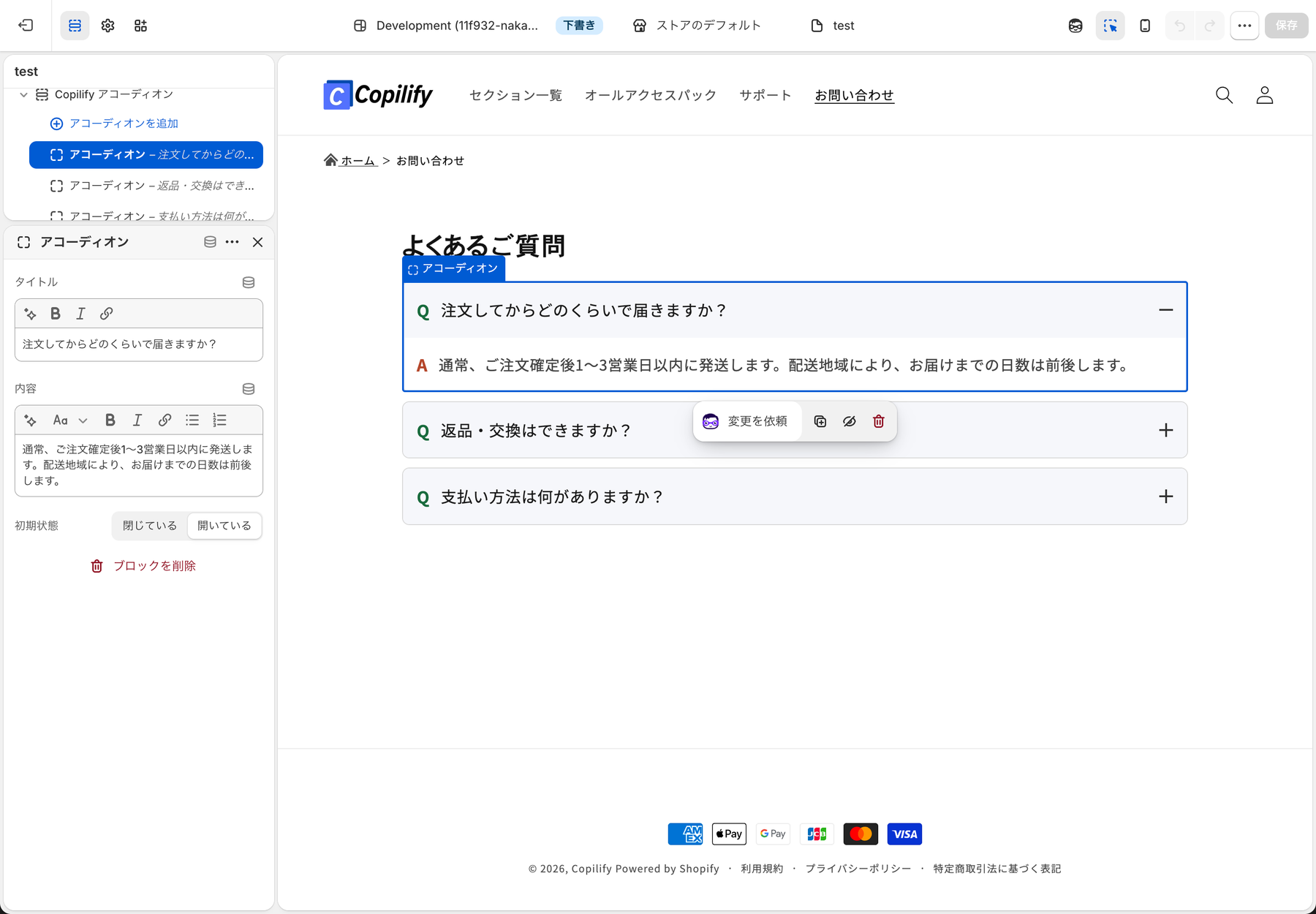The image size is (1316, 914).
Task: Open the top bar more actions menu
Action: tap(1244, 26)
